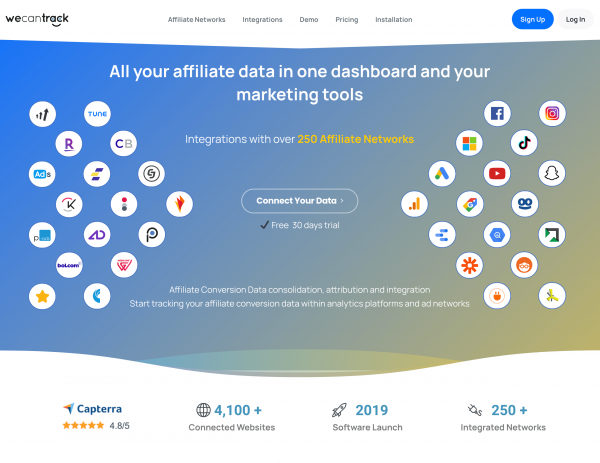Click the blue crescent C icon

(97, 296)
